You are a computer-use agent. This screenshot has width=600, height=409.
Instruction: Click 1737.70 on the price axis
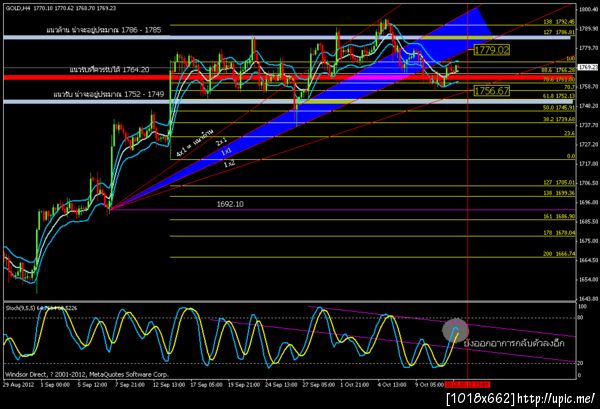tap(589, 125)
